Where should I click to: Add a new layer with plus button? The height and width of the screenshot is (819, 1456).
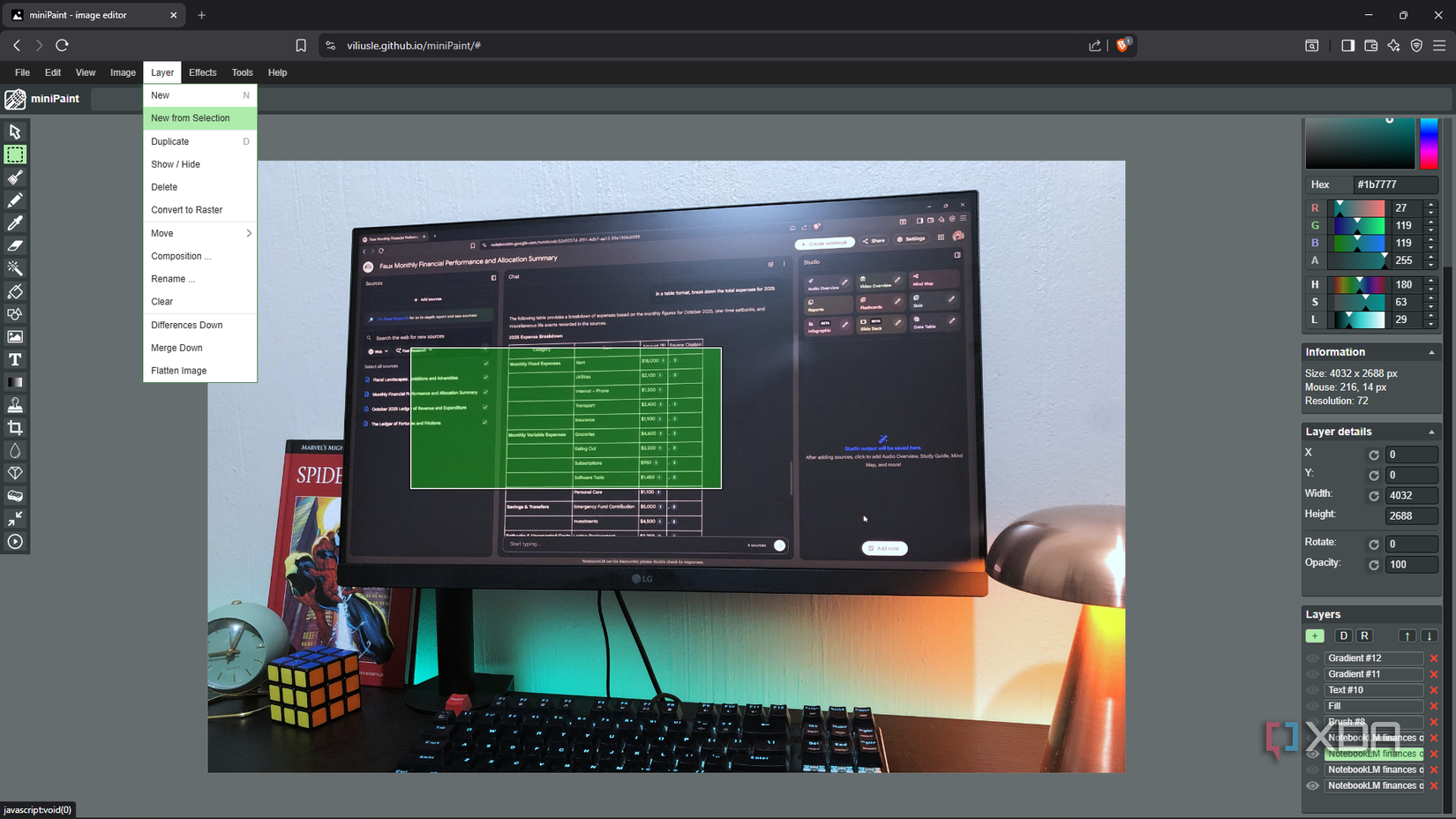[1315, 635]
